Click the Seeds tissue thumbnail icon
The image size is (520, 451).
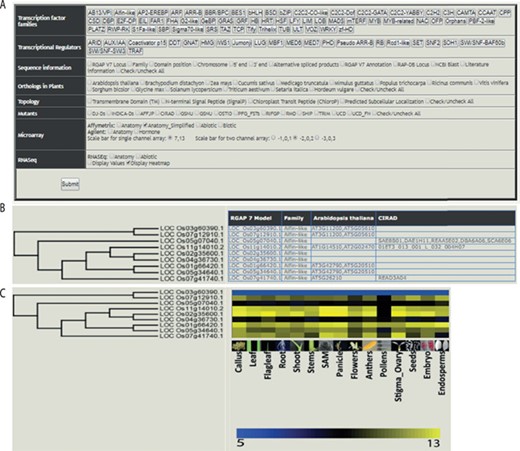pyautogui.click(x=412, y=345)
